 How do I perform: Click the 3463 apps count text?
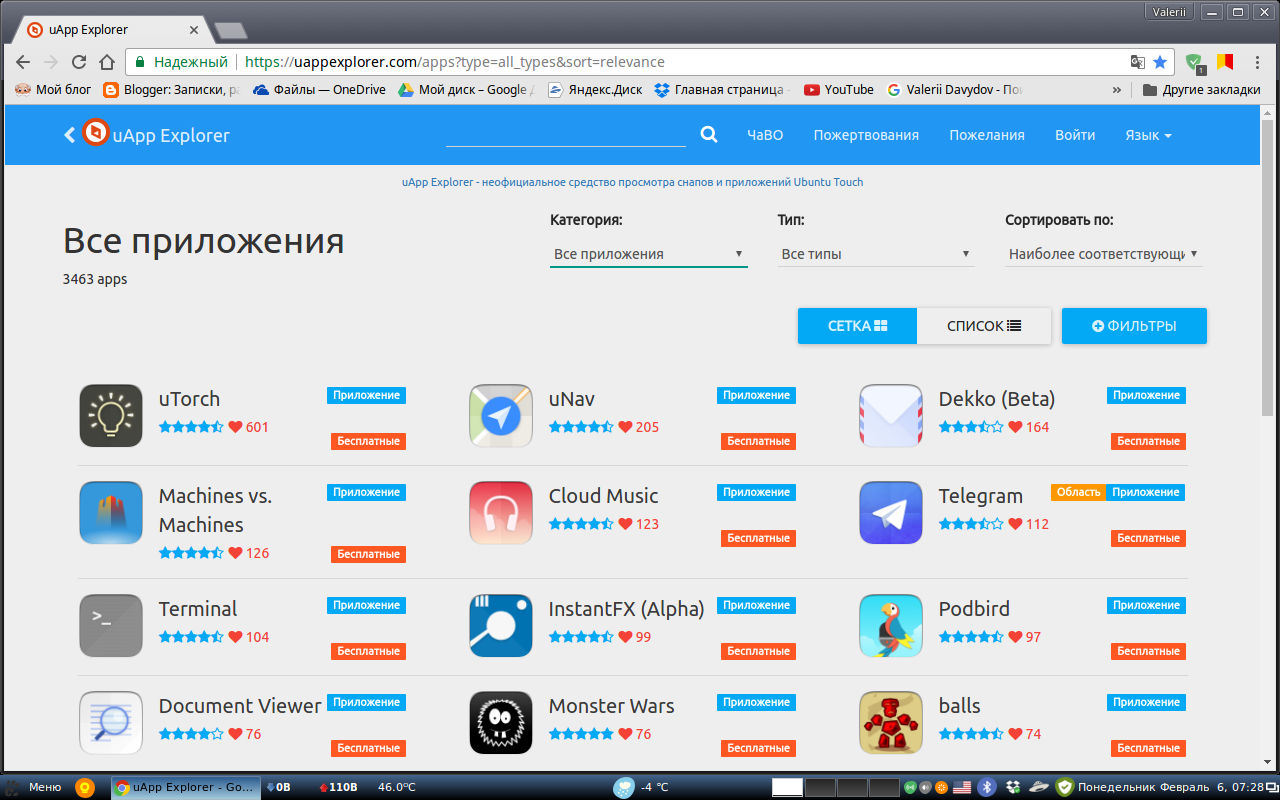click(x=95, y=279)
